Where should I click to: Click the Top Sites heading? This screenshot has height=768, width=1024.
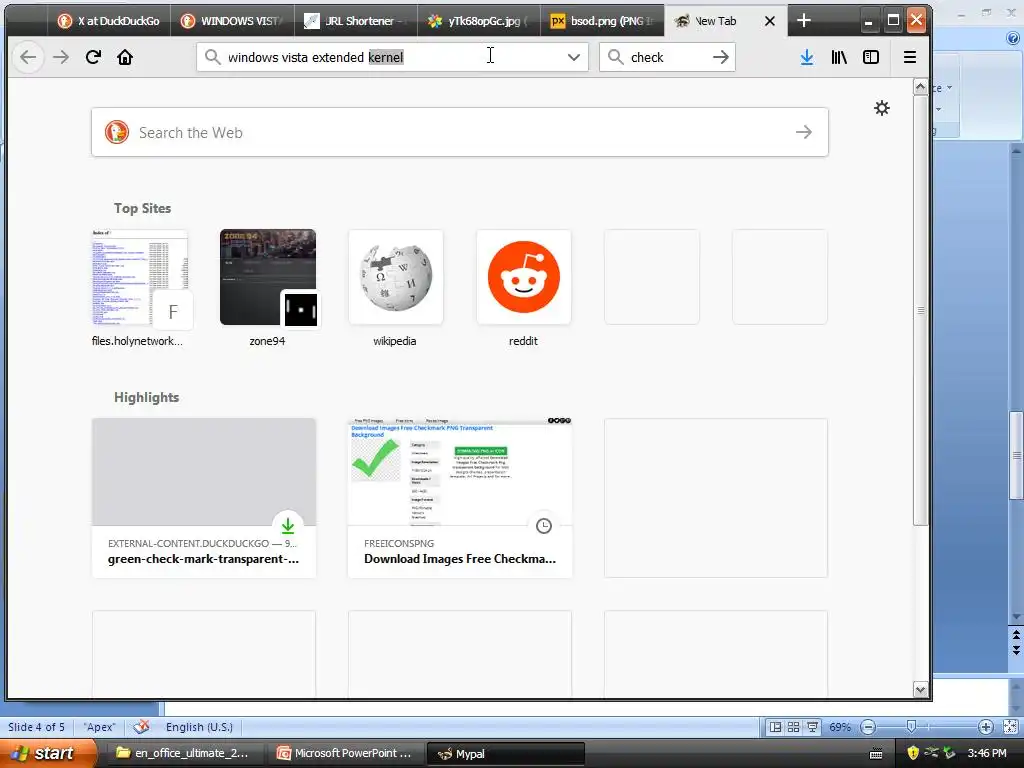(142, 208)
